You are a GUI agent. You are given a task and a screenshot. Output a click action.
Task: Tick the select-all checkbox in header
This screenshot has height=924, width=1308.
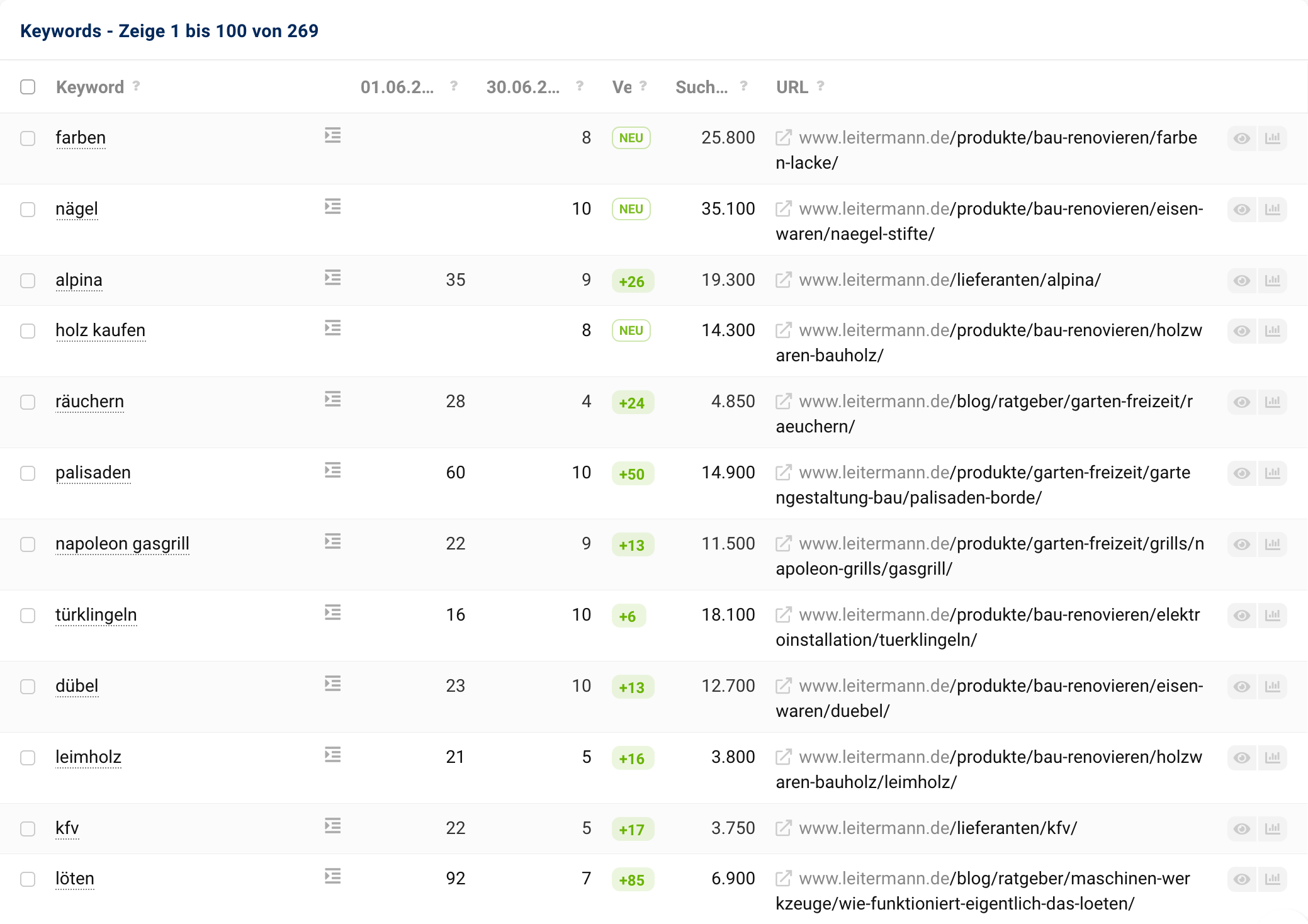(x=28, y=87)
